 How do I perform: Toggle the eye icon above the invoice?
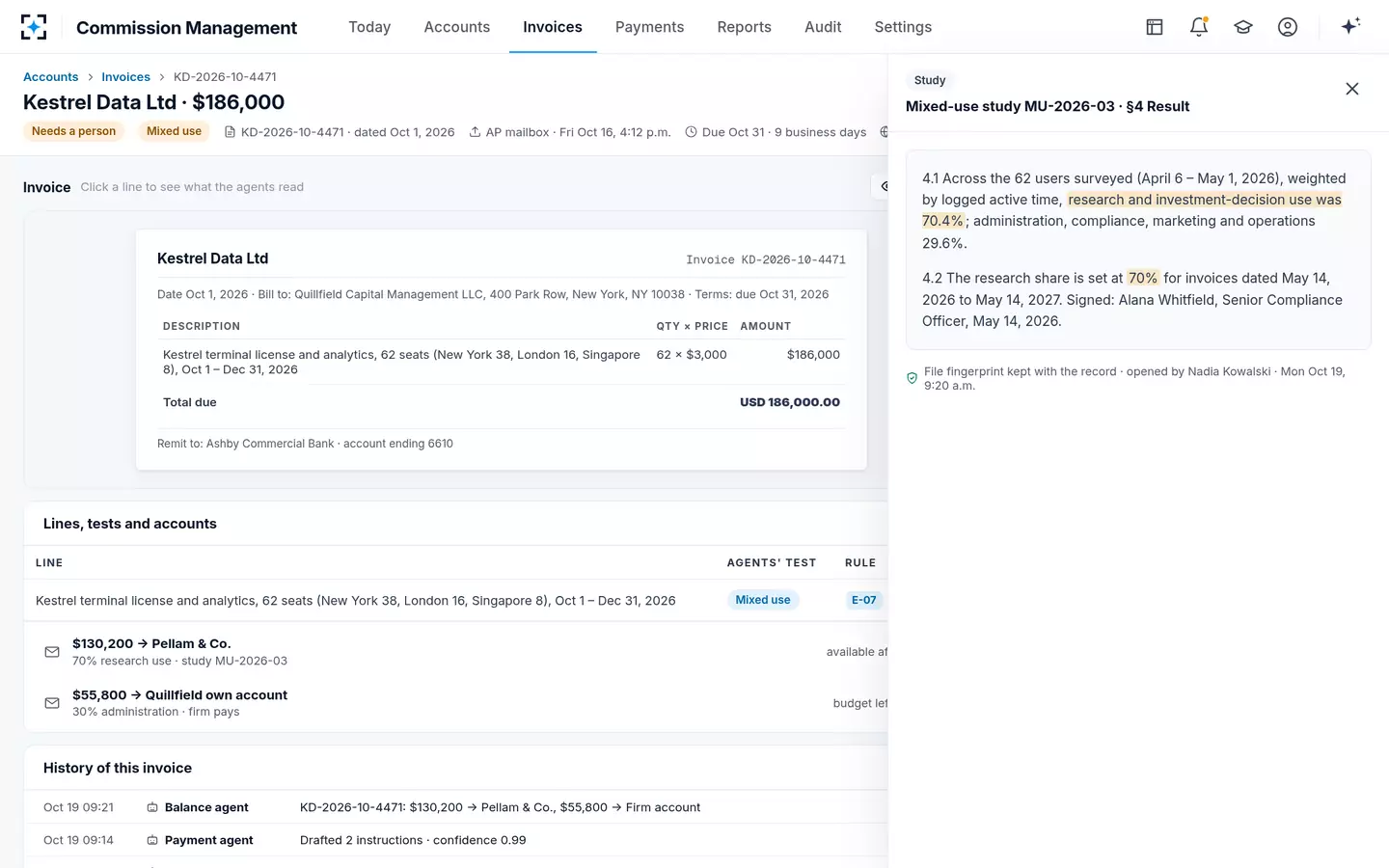pyautogui.click(x=882, y=186)
